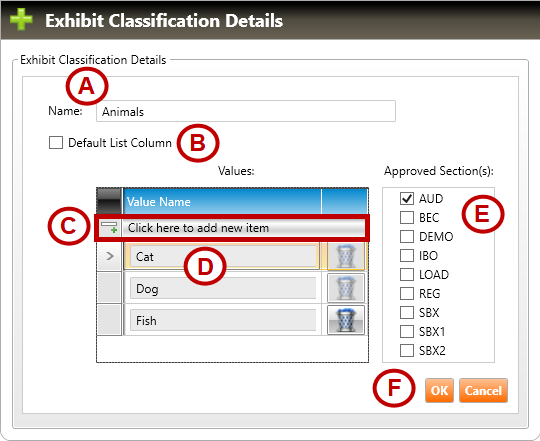Click the green plus icon in title bar
The height and width of the screenshot is (441, 540).
point(21,19)
